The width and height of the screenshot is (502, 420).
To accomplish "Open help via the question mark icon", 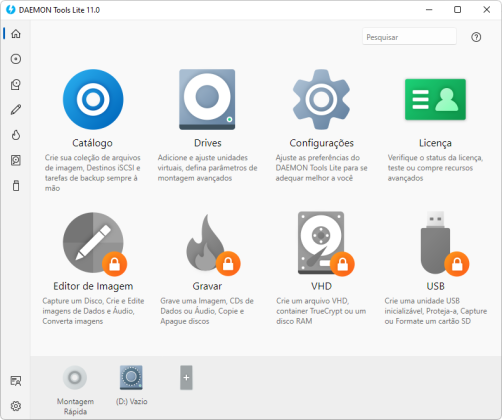I will pos(476,37).
